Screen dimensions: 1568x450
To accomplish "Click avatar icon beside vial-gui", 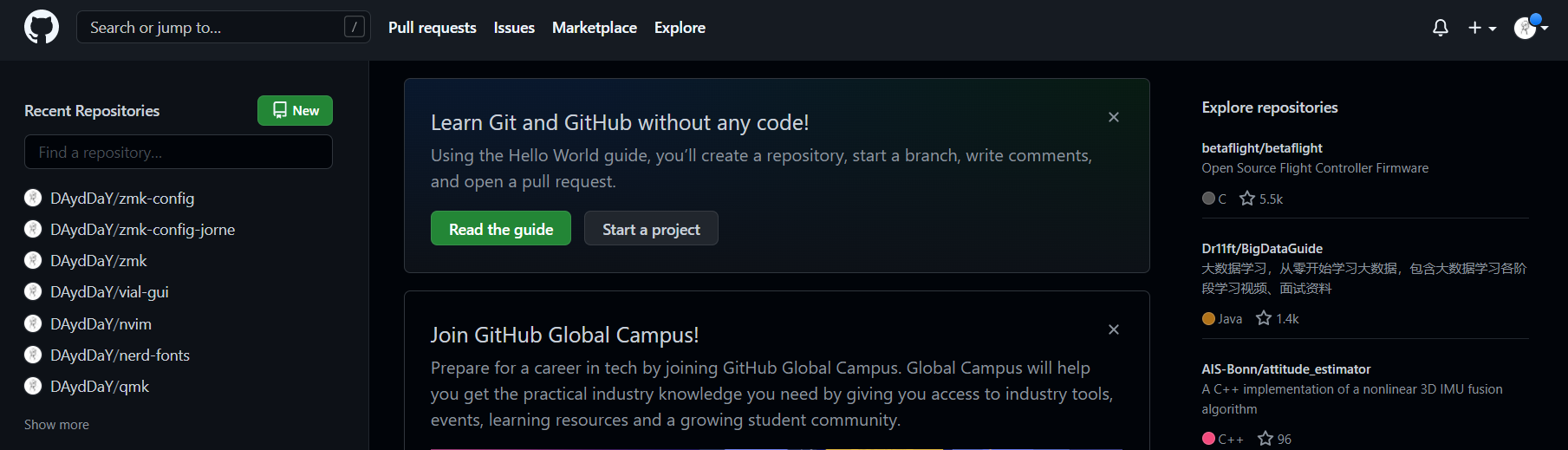I will click(33, 291).
